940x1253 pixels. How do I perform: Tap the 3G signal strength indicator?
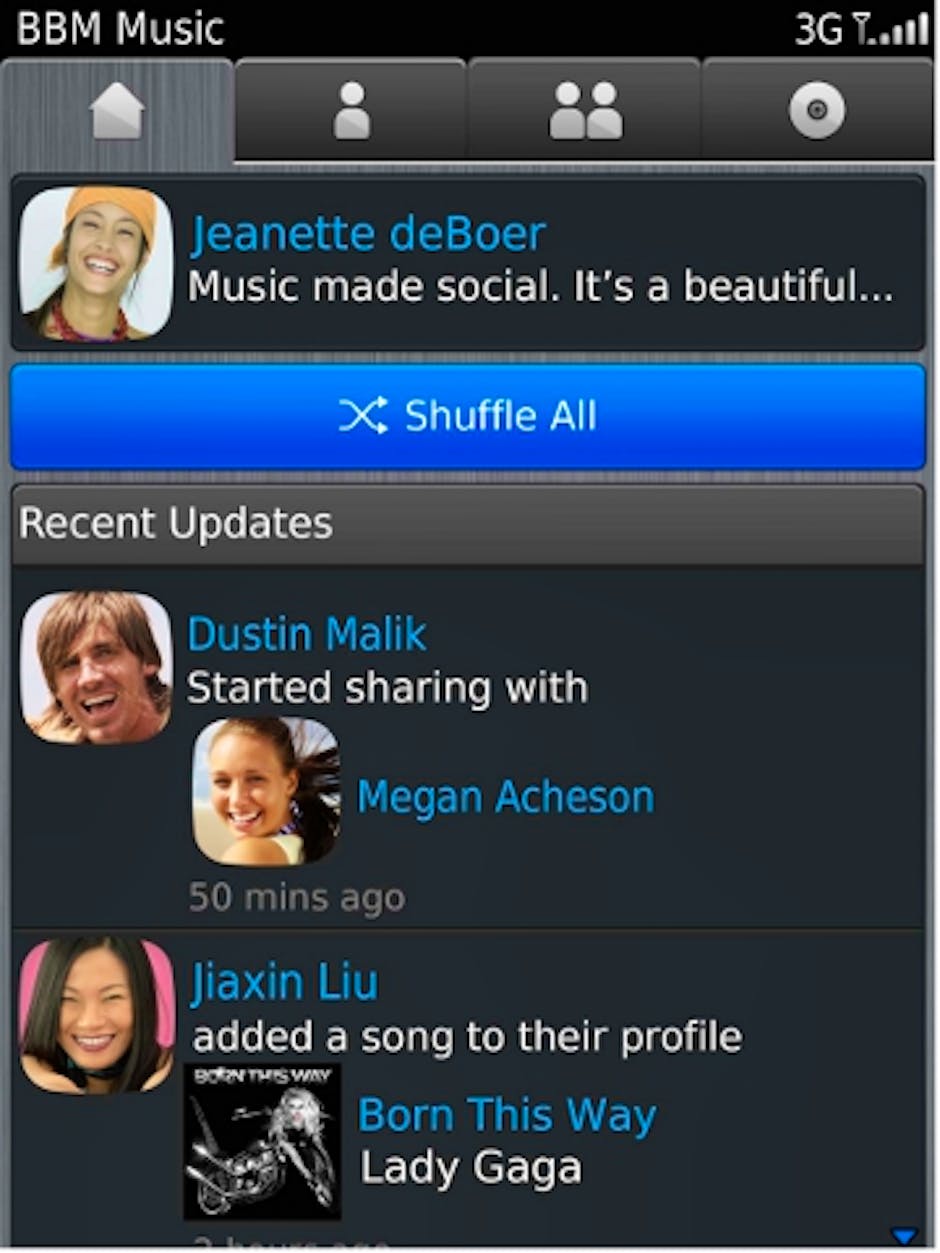(861, 29)
